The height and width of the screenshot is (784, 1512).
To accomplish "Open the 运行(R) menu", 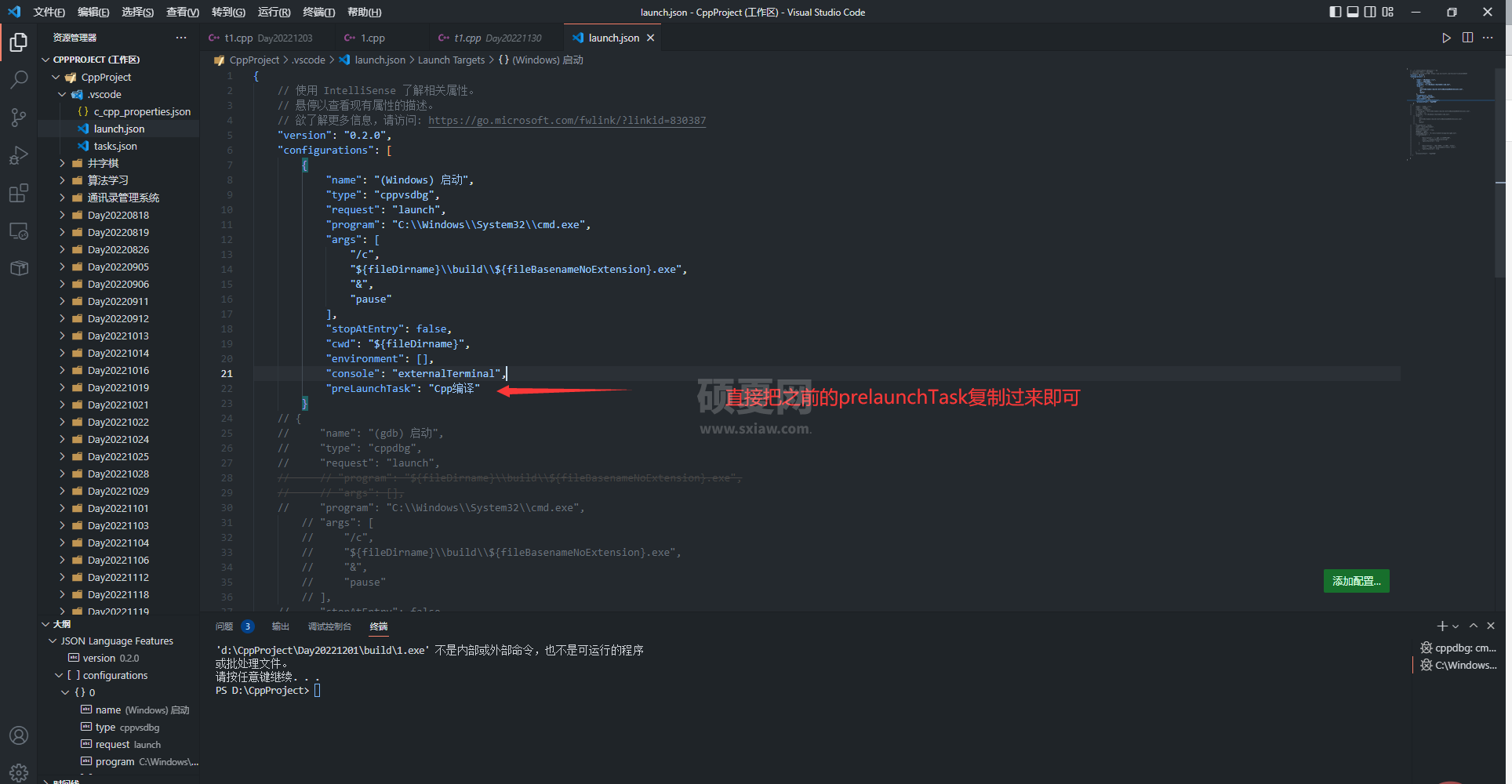I will coord(274,12).
